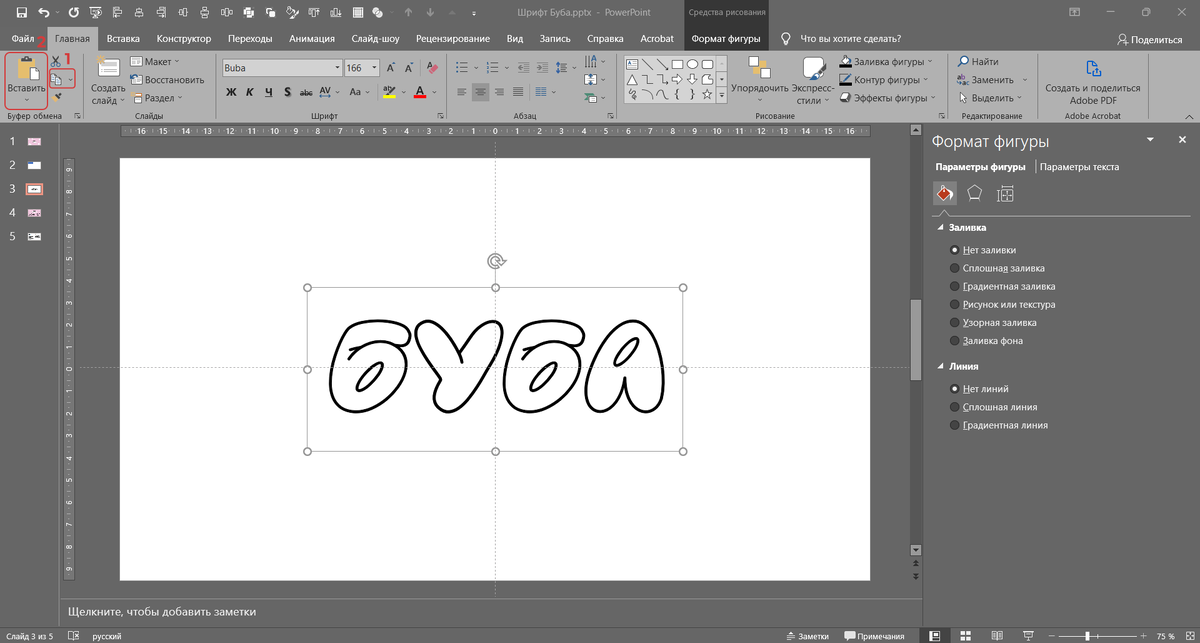This screenshot has height=643, width=1200.
Task: Click the Поделиться share button
Action: pyautogui.click(x=1150, y=39)
